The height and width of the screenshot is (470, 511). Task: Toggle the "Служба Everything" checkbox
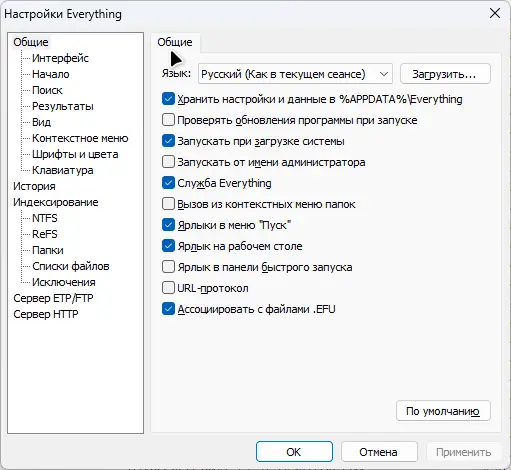click(x=168, y=183)
